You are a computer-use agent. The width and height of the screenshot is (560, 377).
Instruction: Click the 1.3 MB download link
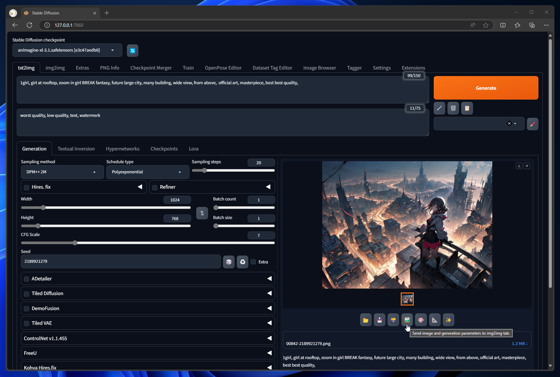[x=520, y=343]
